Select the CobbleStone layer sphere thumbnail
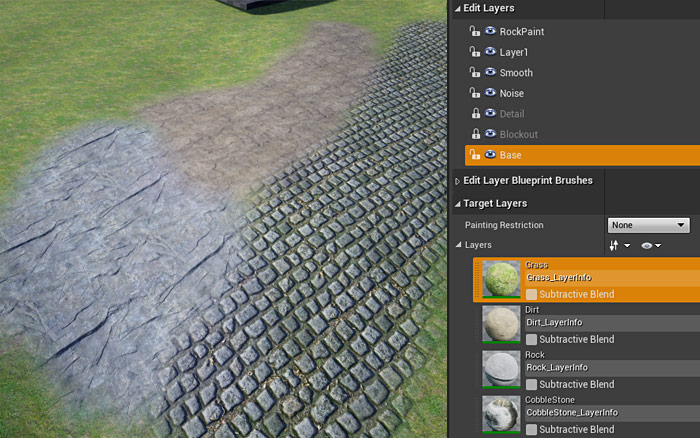Viewport: 700px width, 438px height. point(501,414)
